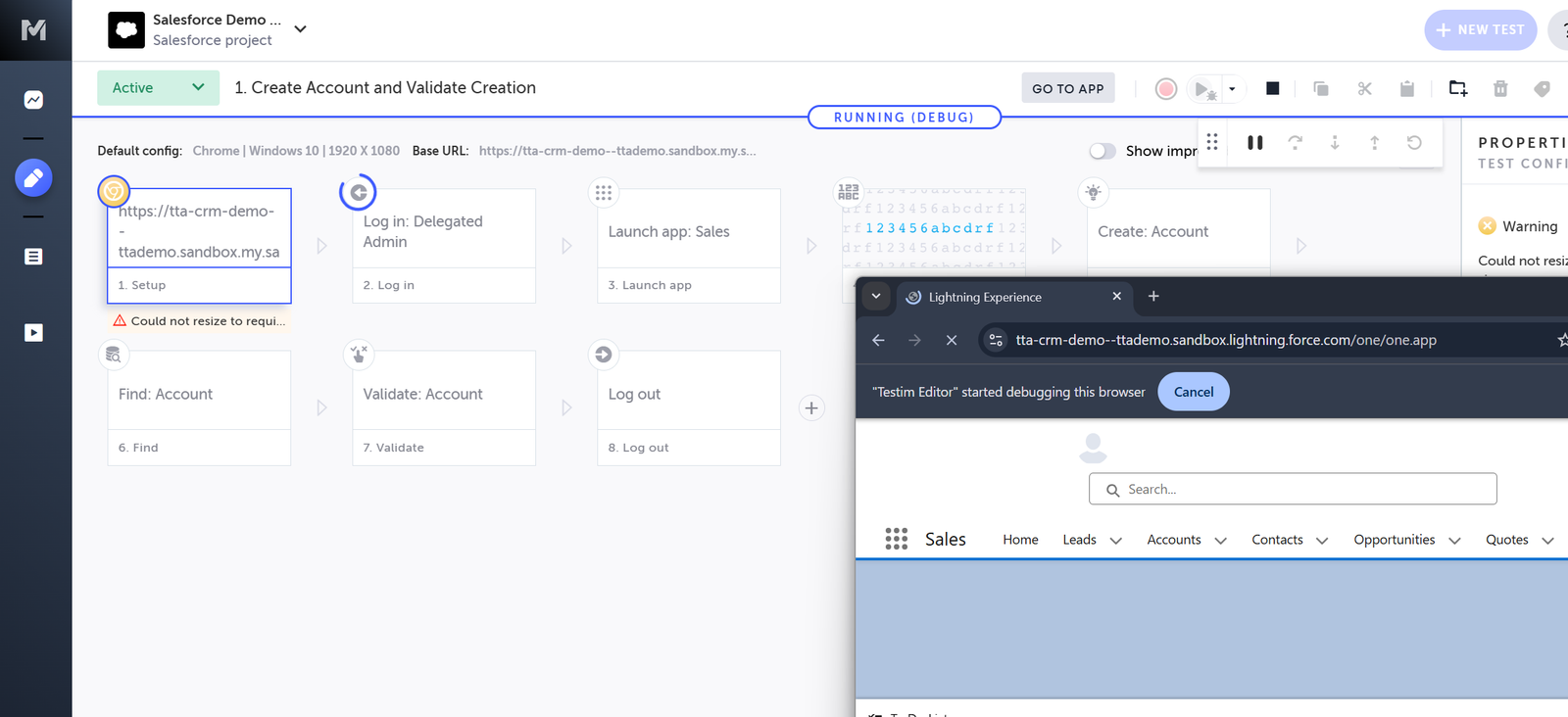Open the Leads tab
This screenshot has width=1568, height=717.
(x=1079, y=540)
